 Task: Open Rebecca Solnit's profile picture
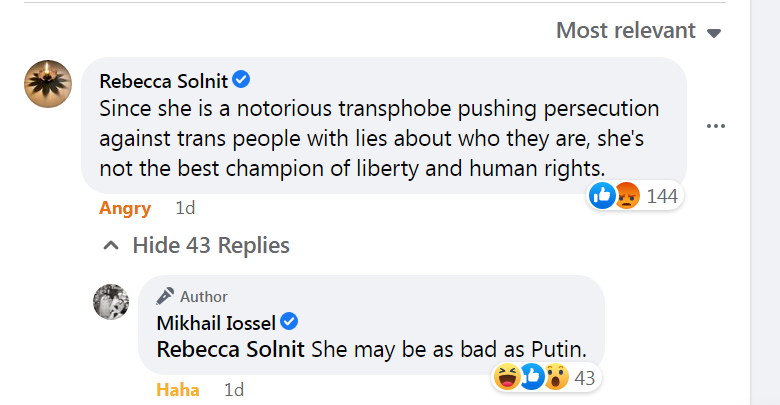(47, 83)
